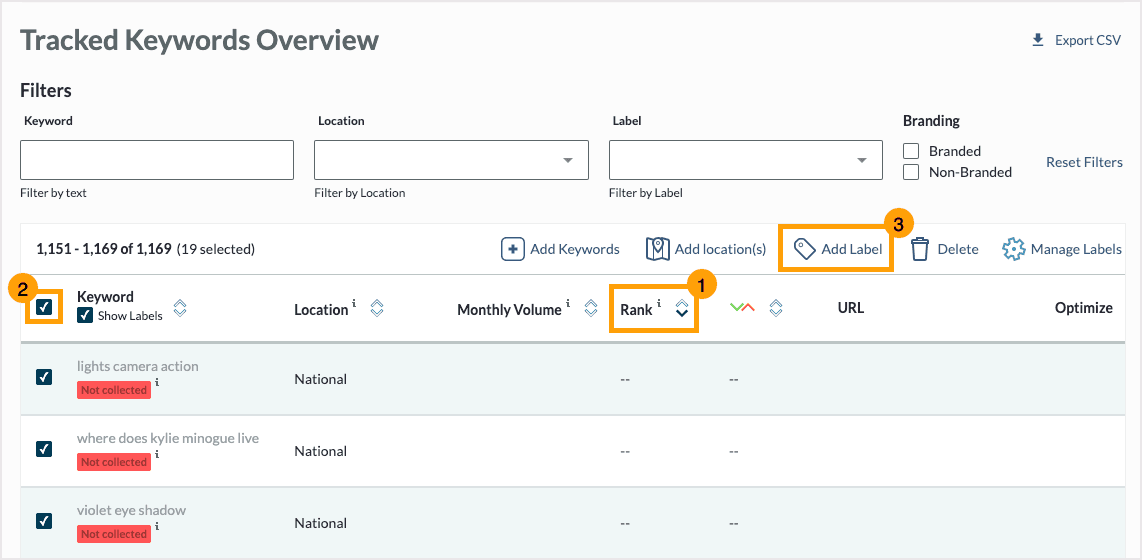The width and height of the screenshot is (1142, 560).
Task: Click info icon next to Monthly Volume
Action: pyautogui.click(x=568, y=304)
